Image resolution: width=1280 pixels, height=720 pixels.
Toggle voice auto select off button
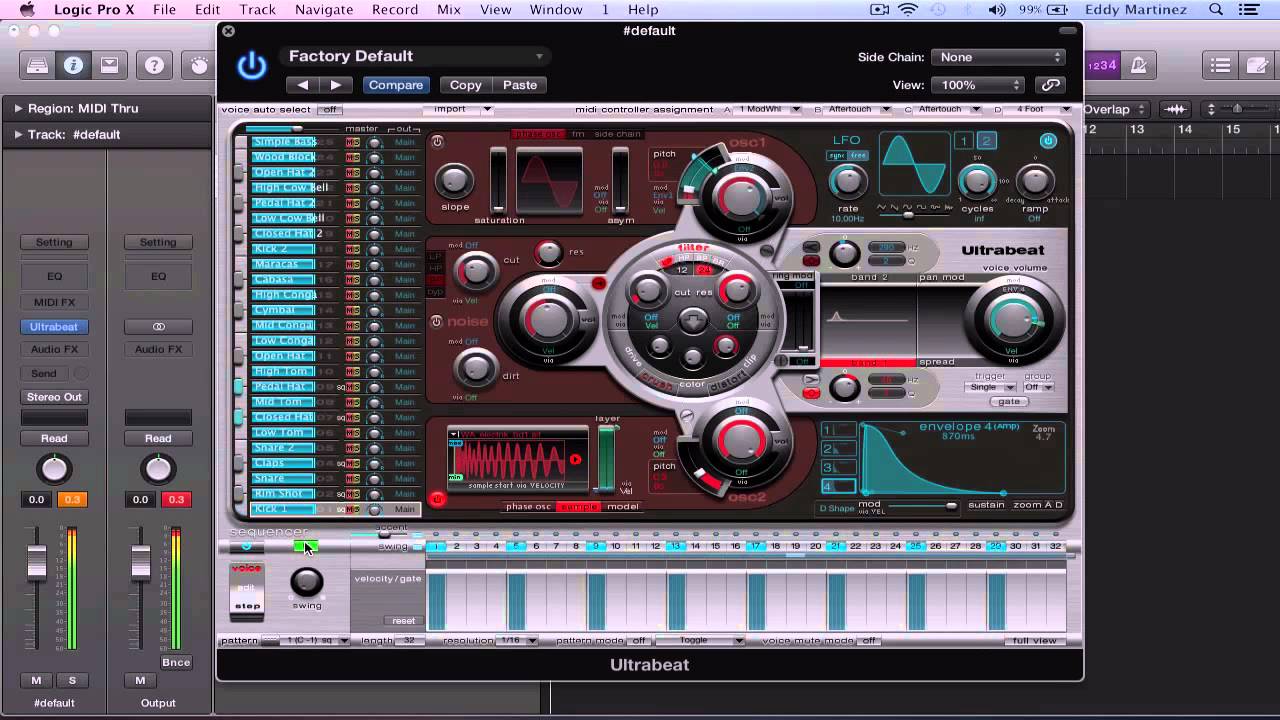(329, 109)
